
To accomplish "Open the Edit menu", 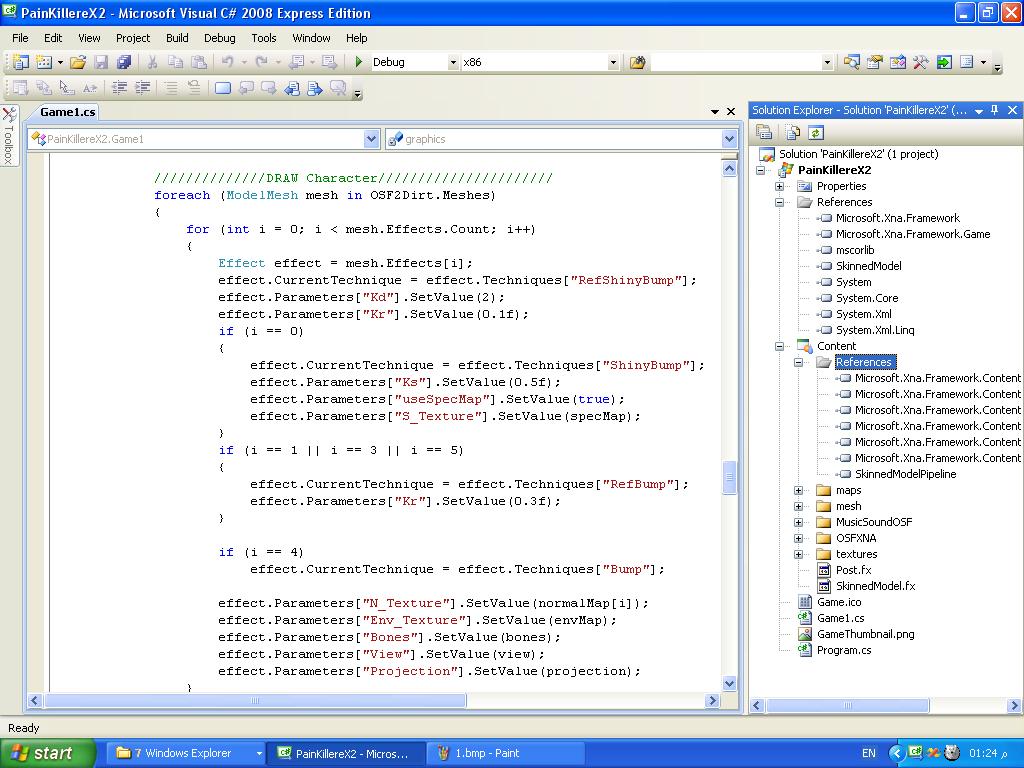I will click(x=53, y=38).
